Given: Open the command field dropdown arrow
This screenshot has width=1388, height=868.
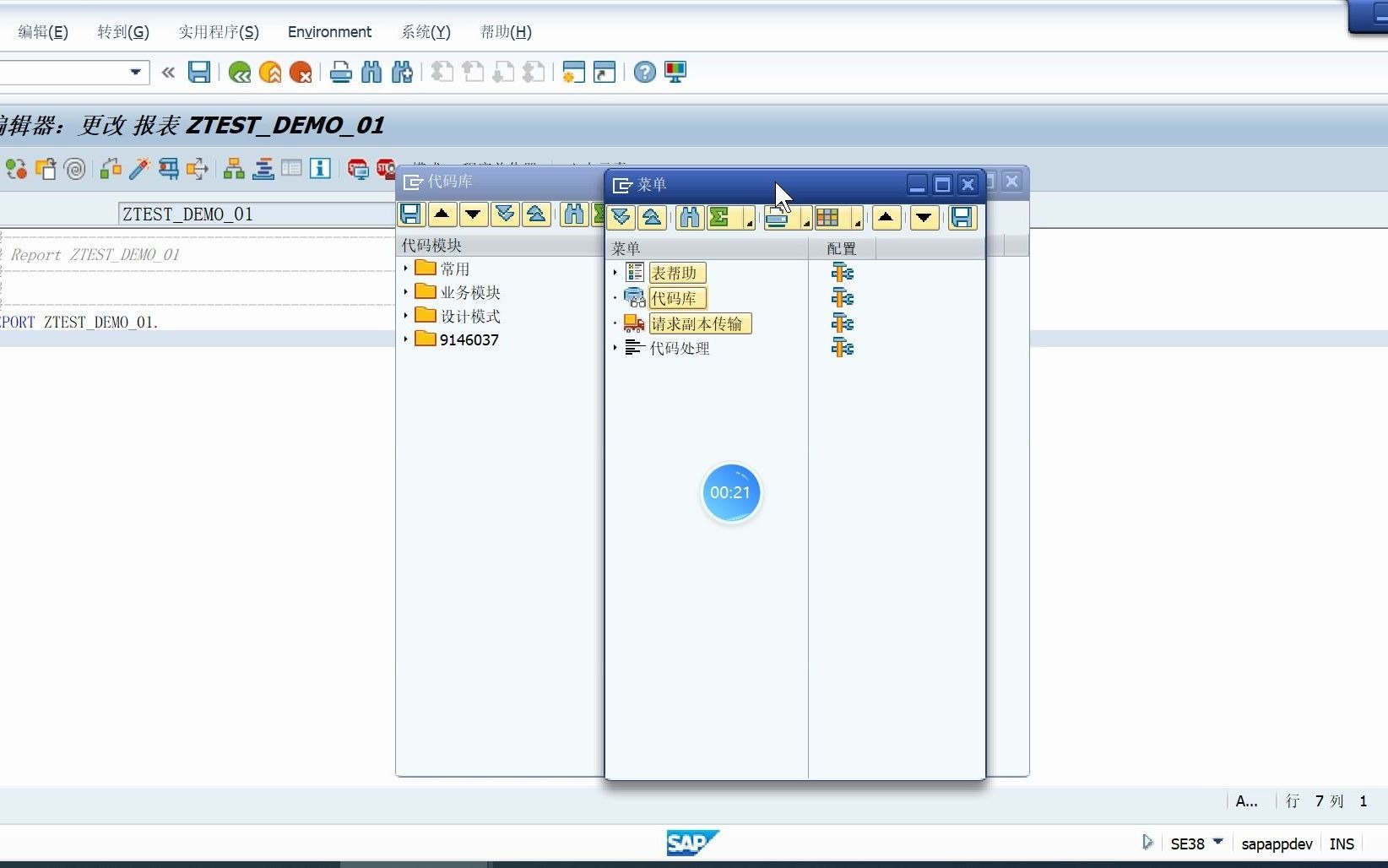Looking at the screenshot, I should (x=135, y=73).
